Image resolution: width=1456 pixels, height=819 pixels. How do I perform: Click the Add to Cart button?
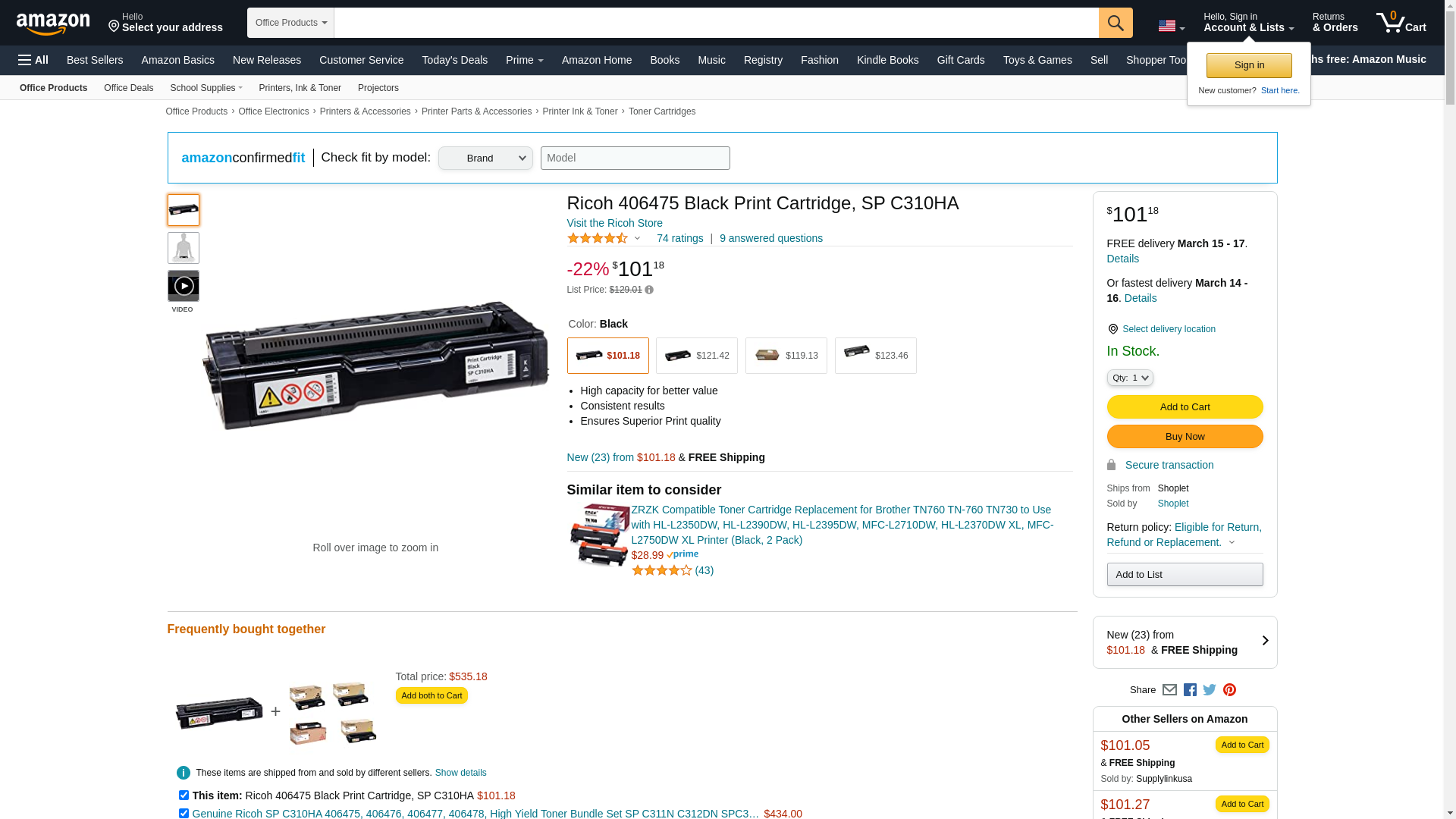pyautogui.click(x=1184, y=407)
